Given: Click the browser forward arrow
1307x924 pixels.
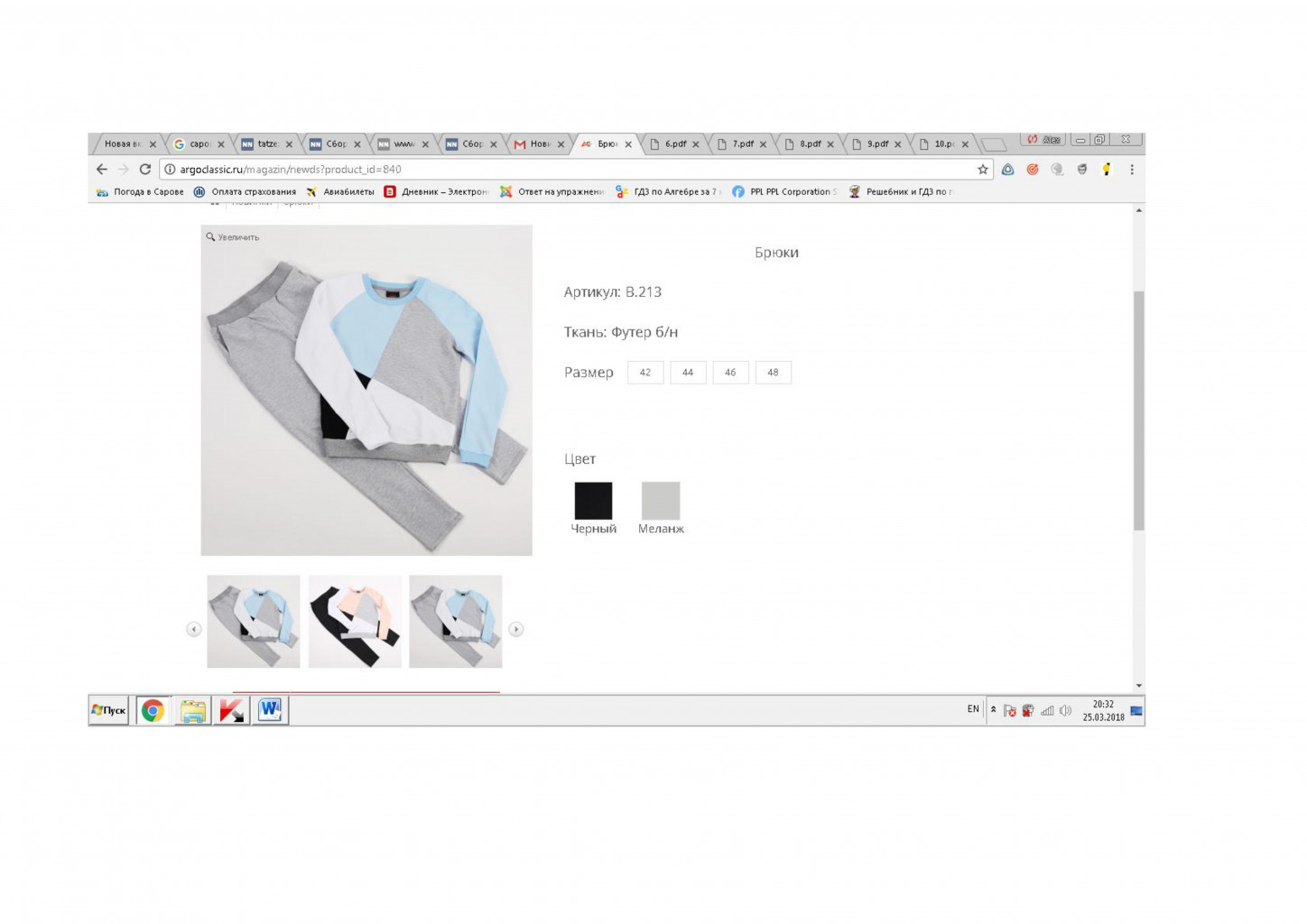Looking at the screenshot, I should click(x=124, y=169).
